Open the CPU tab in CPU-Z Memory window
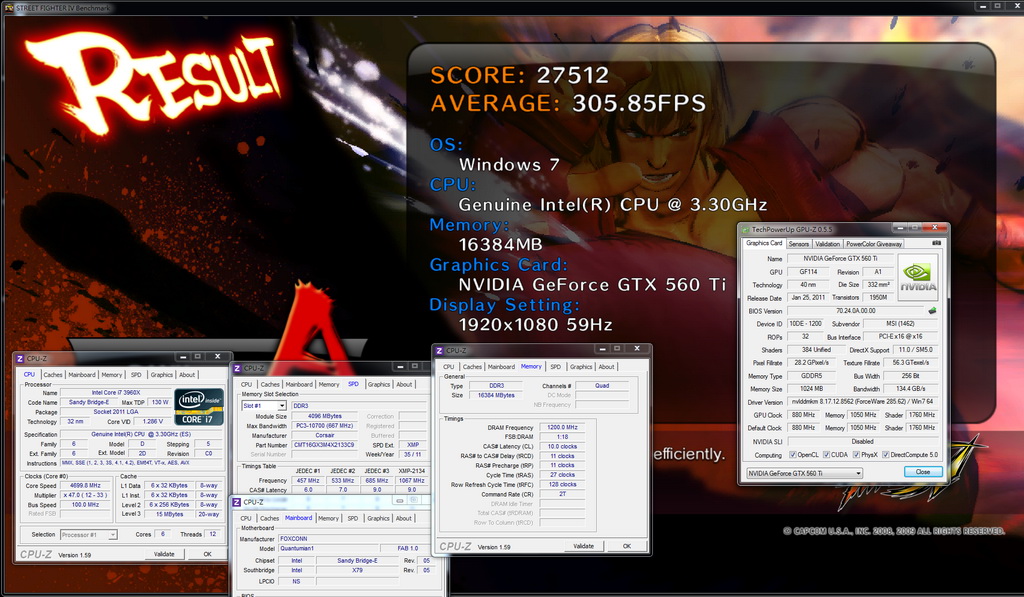This screenshot has width=1024, height=597. tap(449, 367)
